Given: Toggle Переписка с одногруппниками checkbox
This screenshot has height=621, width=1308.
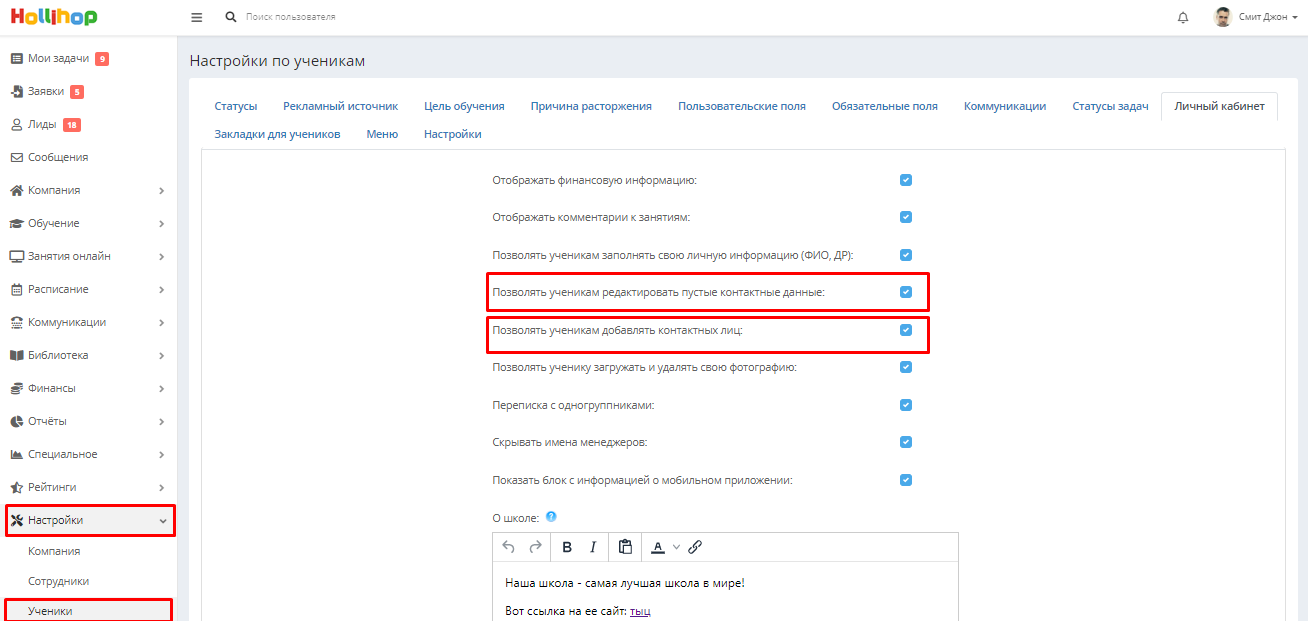Looking at the screenshot, I should tap(906, 405).
